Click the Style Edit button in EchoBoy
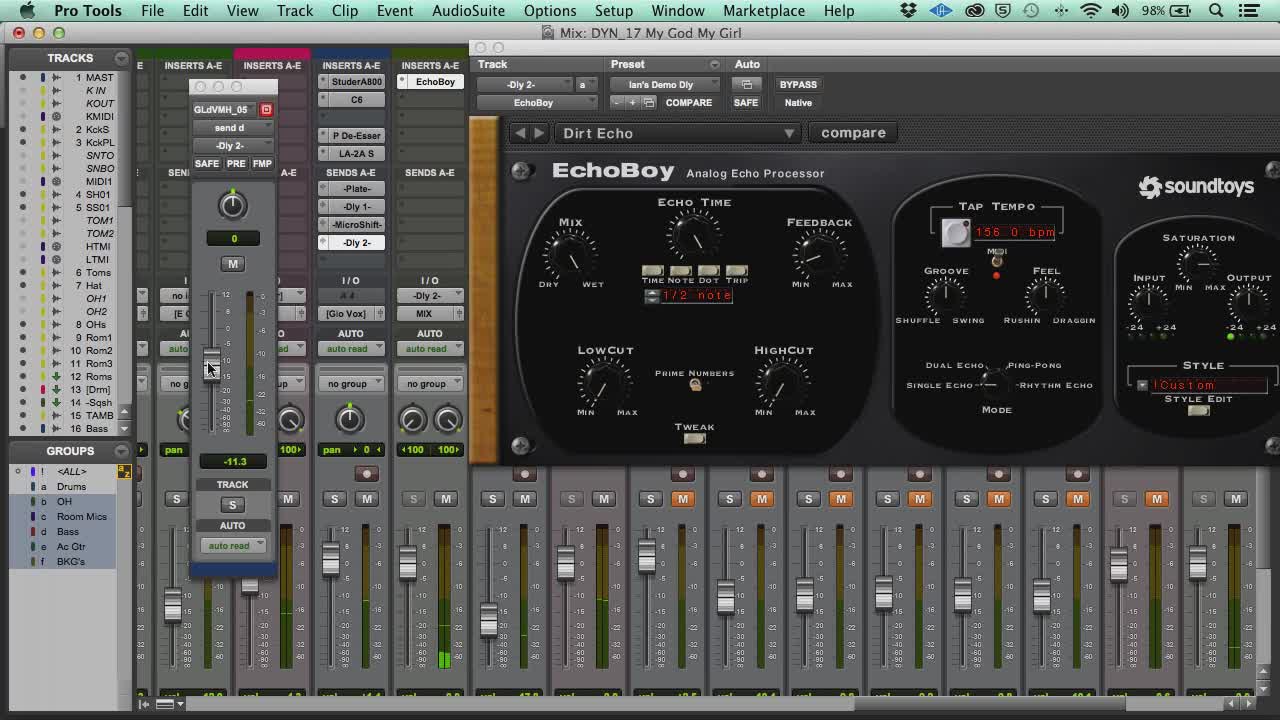Viewport: 1280px width, 720px height. pyautogui.click(x=1198, y=410)
